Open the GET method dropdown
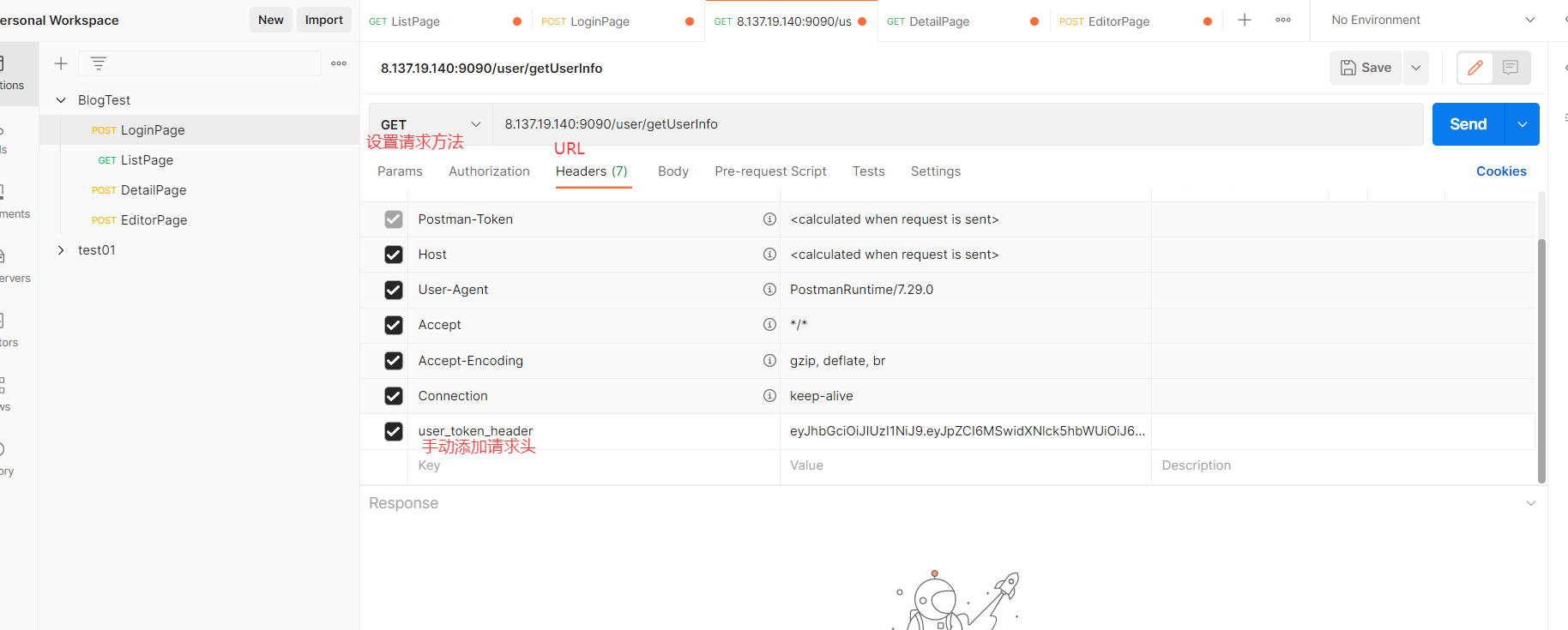Screen dimensions: 1568x630 coord(431,124)
